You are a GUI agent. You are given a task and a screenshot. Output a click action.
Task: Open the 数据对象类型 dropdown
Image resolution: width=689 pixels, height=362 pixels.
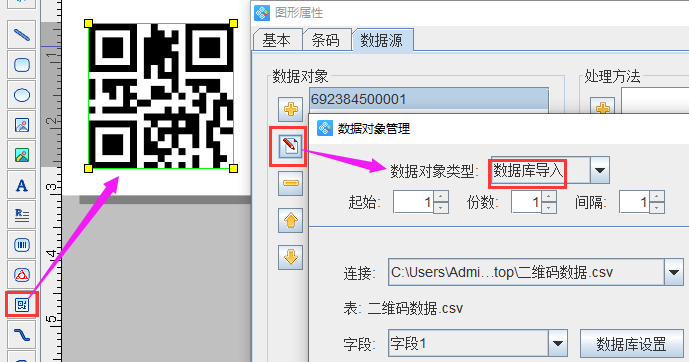click(x=600, y=170)
